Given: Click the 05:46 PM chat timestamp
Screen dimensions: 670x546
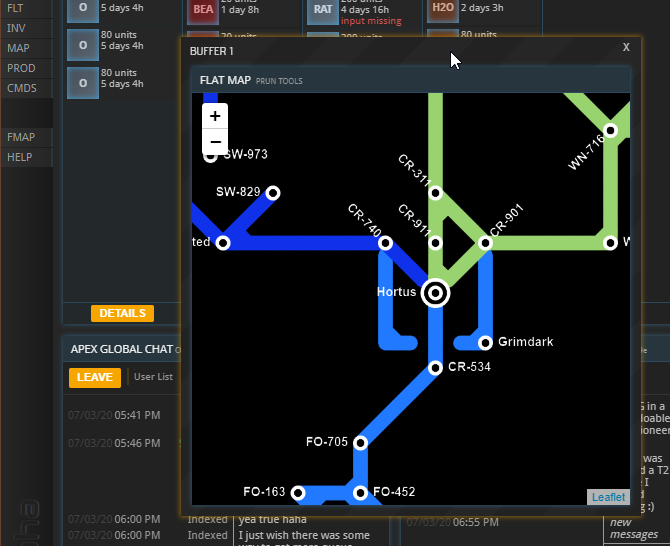Looking at the screenshot, I should (x=137, y=443).
